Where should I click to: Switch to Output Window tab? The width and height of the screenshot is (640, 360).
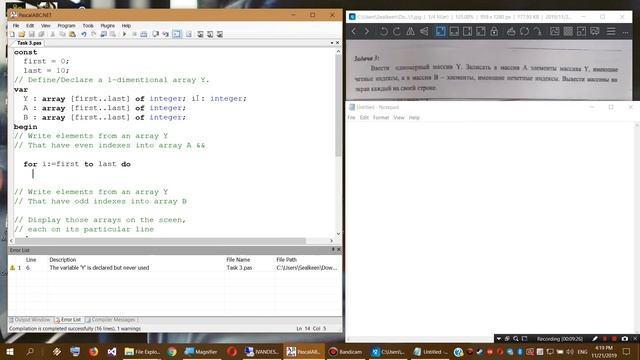tap(30, 320)
